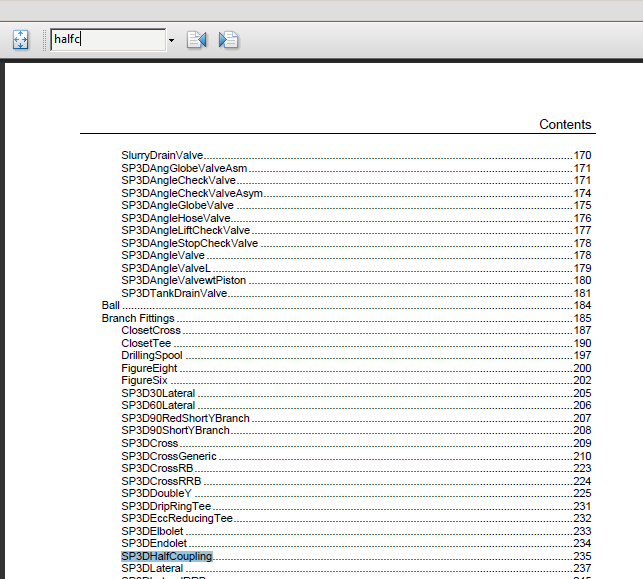Click page number 210 for SP3DCrossGeneric
Screen dimensions: 643x579
pos(582,456)
